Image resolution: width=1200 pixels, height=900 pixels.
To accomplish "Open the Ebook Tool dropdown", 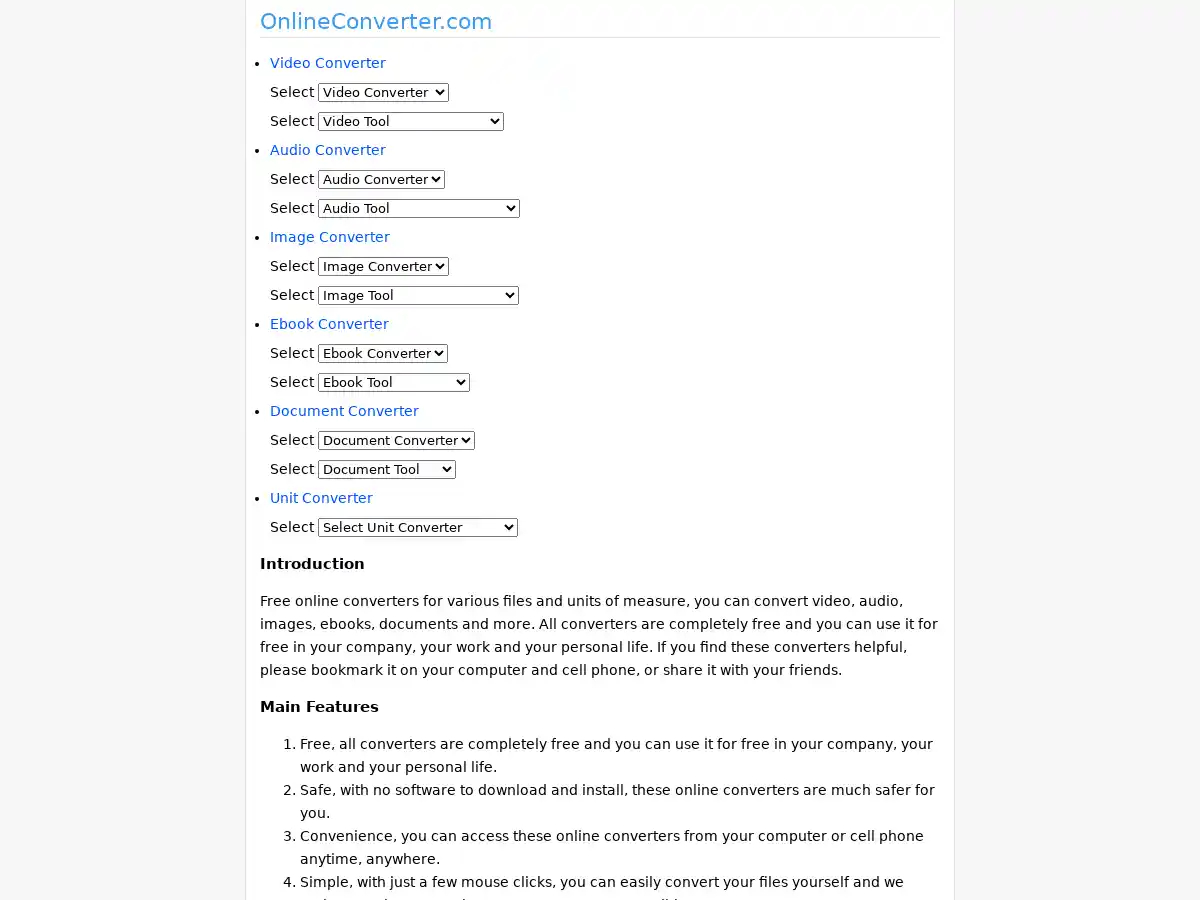I will tap(393, 382).
